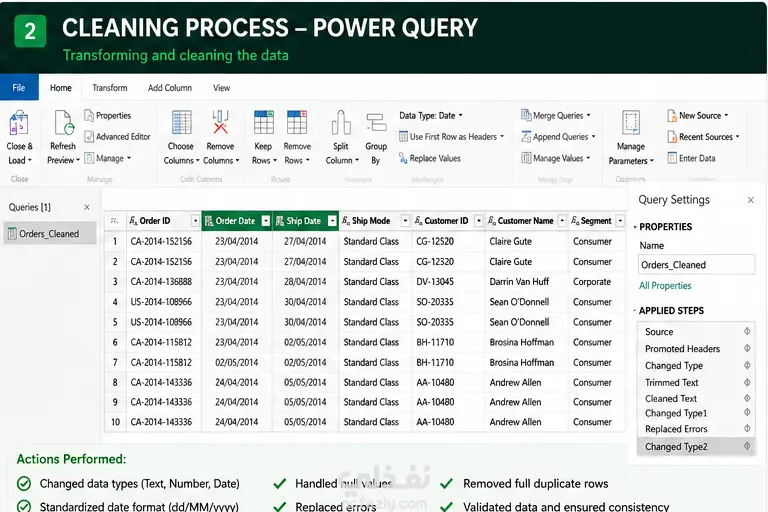Open settings gear for Replaced Errors step
768x512 pixels.
point(747,428)
